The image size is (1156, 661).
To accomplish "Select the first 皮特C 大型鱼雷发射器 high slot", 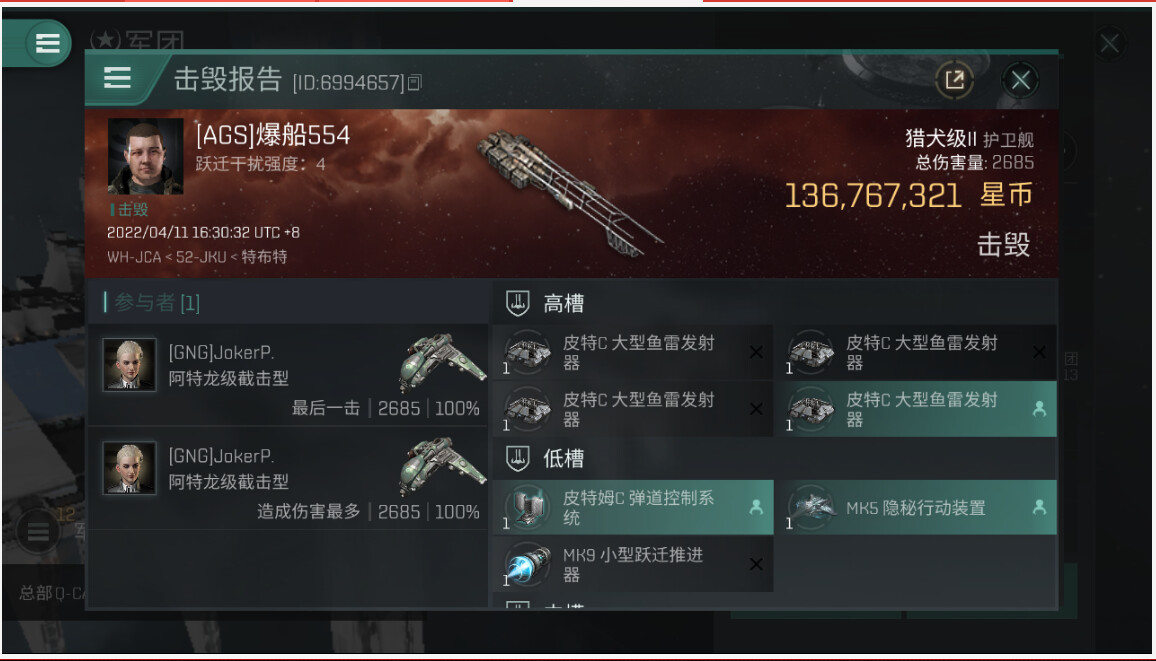I will click(633, 352).
